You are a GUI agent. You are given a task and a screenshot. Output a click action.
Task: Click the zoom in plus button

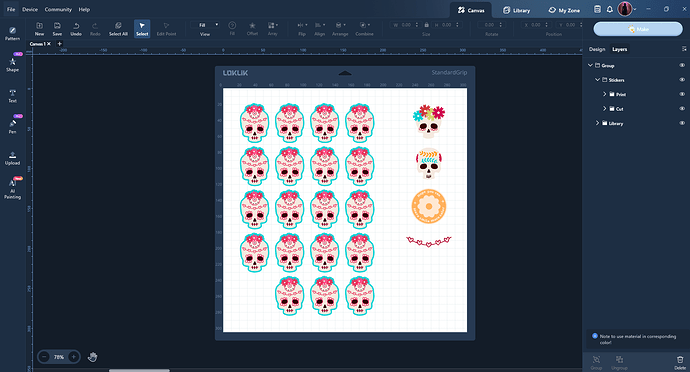tap(73, 357)
